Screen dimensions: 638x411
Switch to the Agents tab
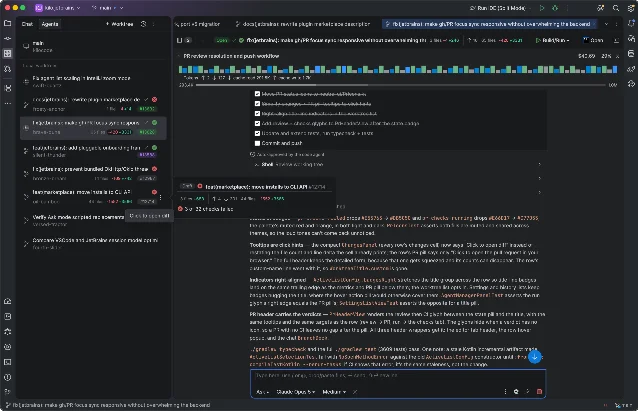pos(50,24)
